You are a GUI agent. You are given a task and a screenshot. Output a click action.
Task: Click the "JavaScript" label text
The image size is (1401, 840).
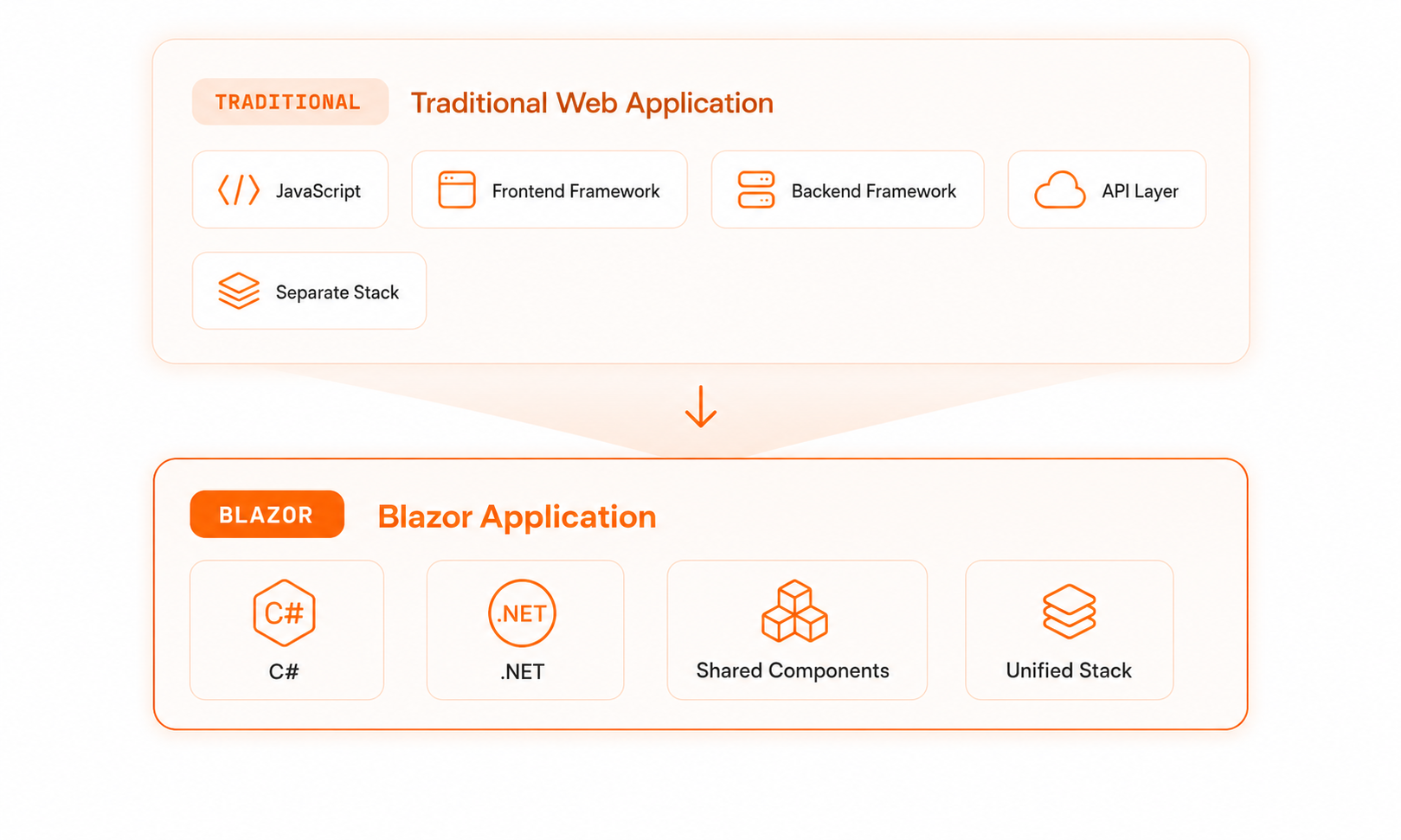pos(318,191)
